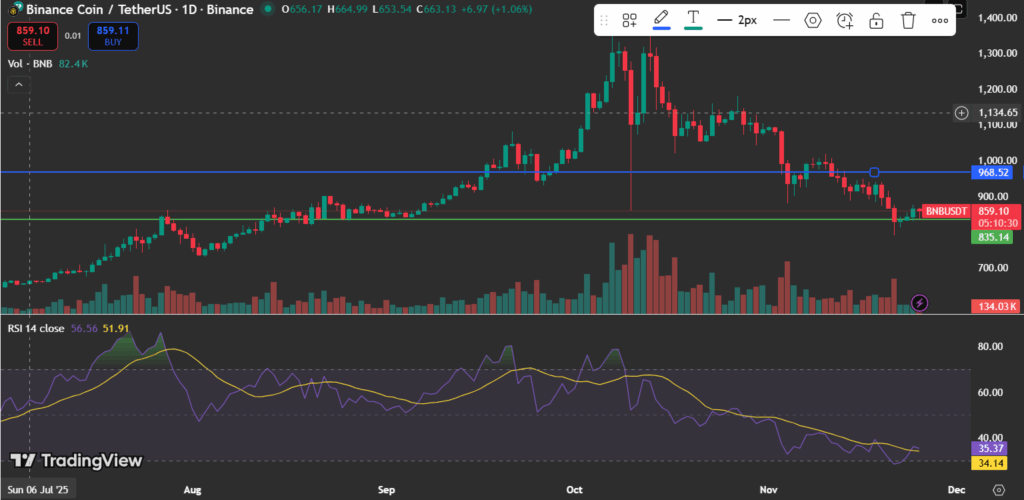This screenshot has width=1024, height=500.
Task: Click the Oct label on time axis
Action: tap(575, 489)
